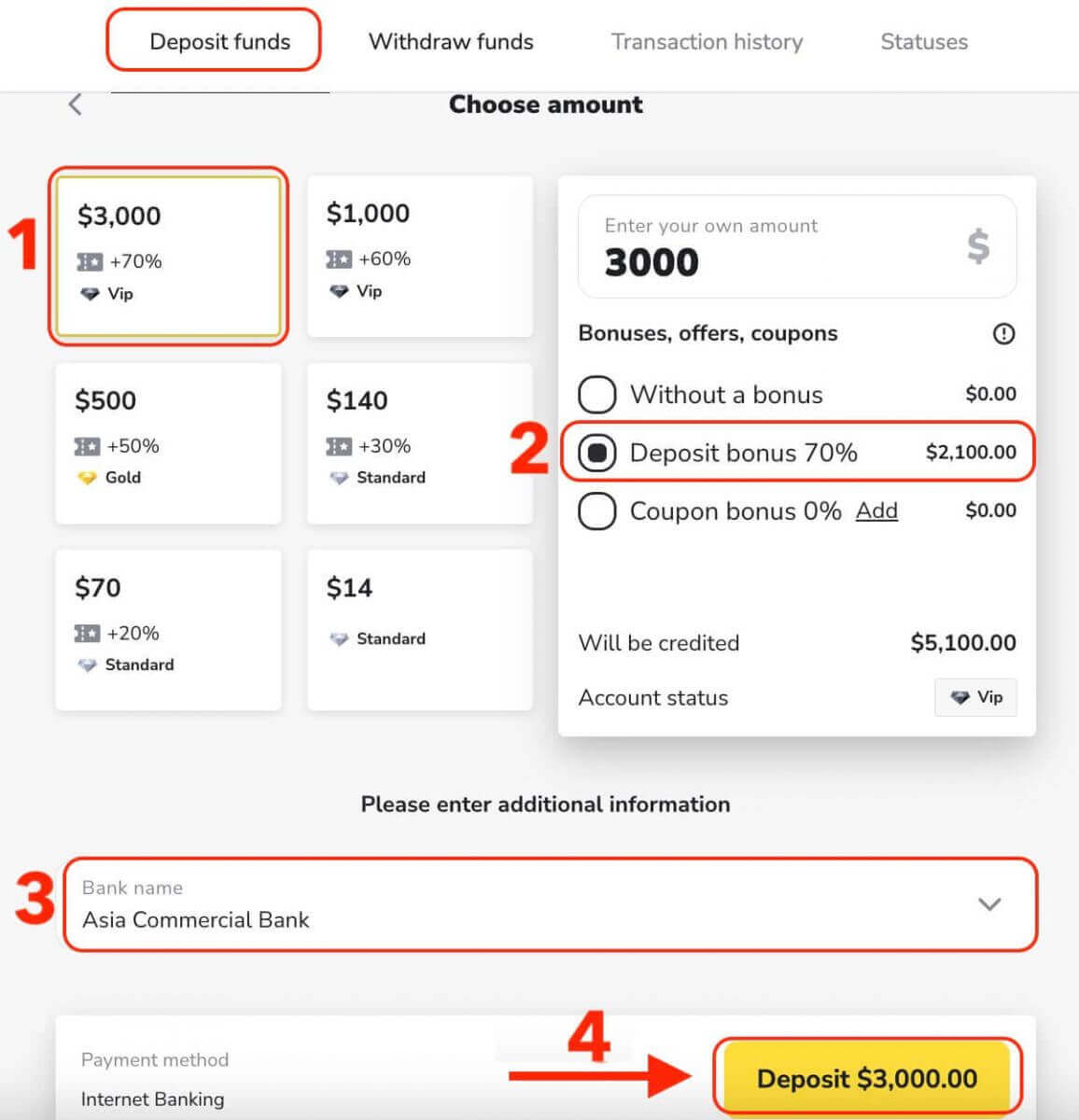
Task: Switch to the Withdraw funds tab
Action: click(451, 42)
